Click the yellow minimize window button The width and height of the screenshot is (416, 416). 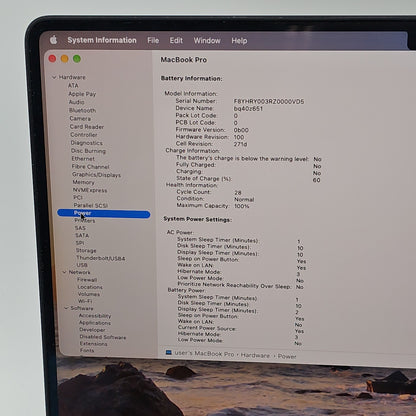pos(64,59)
